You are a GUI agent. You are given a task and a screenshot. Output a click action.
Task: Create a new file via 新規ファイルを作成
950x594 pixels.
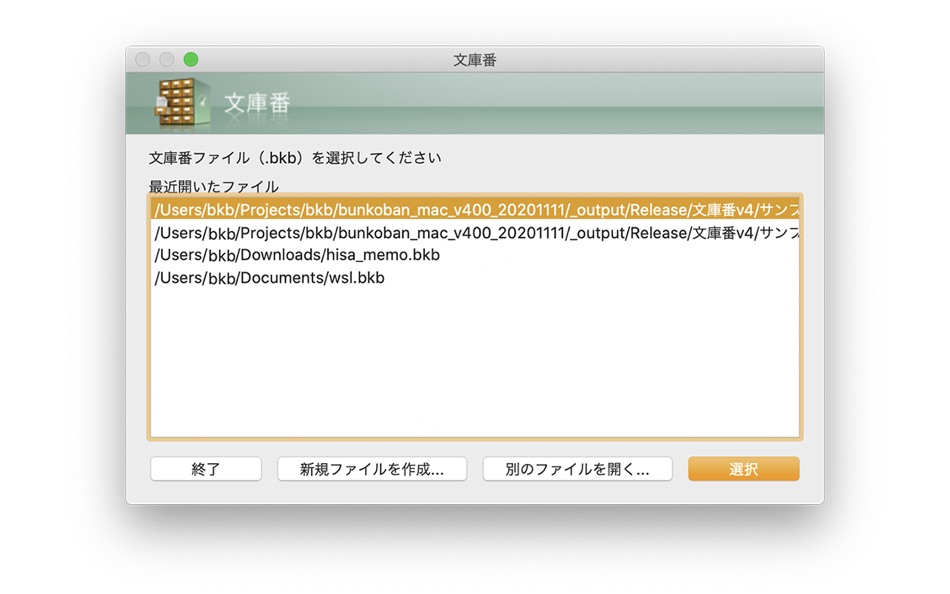pos(372,468)
